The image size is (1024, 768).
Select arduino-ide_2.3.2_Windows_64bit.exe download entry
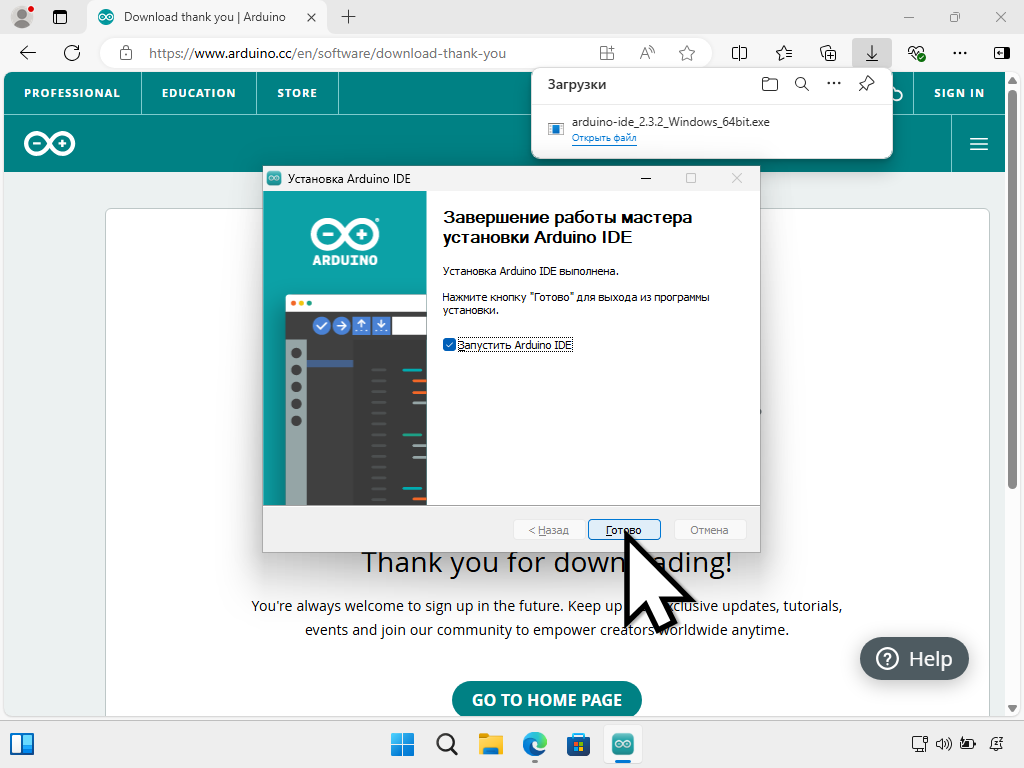(712, 129)
